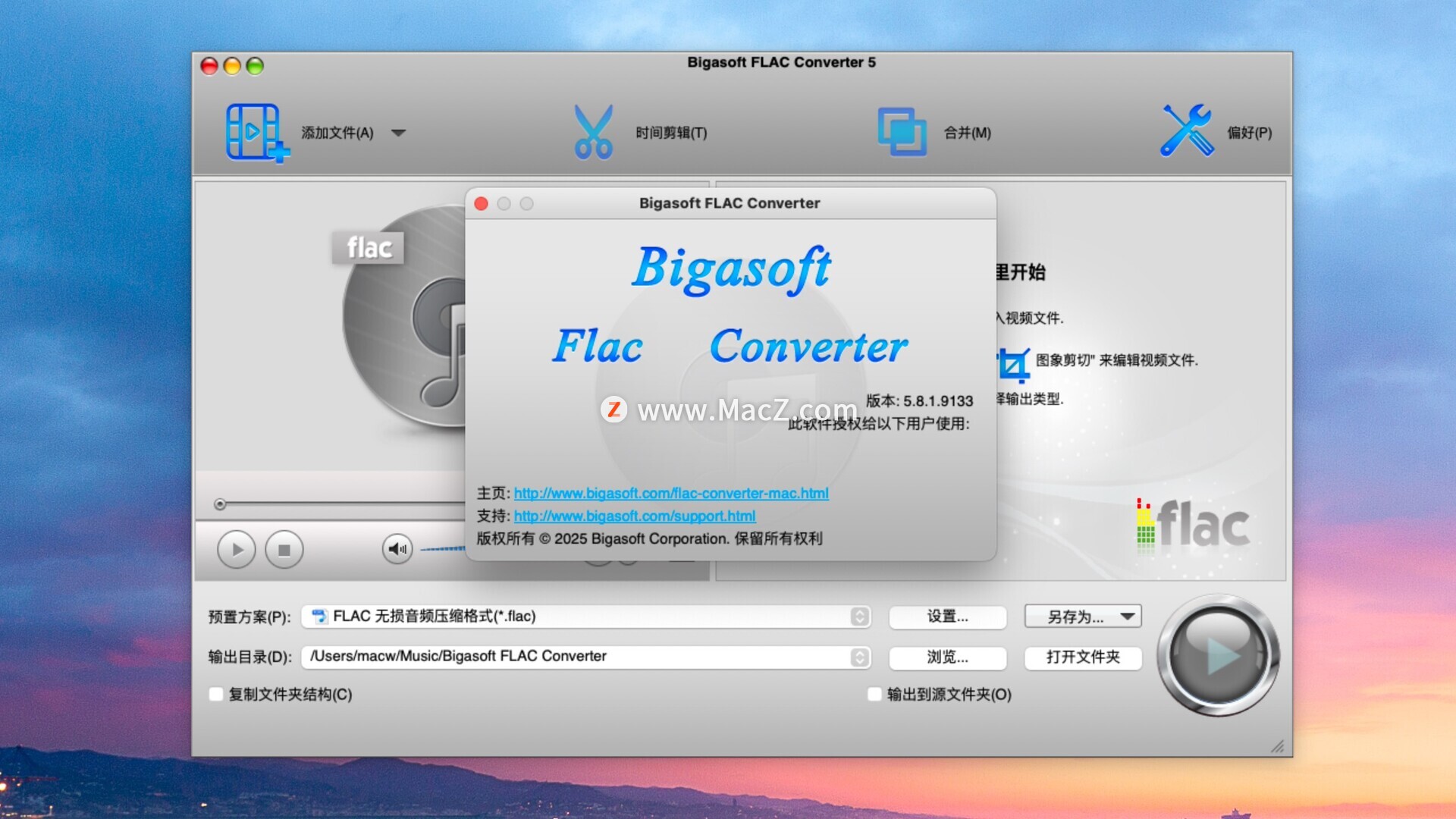Enable 输出到源文件夹(O) checkbox
This screenshot has width=1456, height=819.
point(874,694)
